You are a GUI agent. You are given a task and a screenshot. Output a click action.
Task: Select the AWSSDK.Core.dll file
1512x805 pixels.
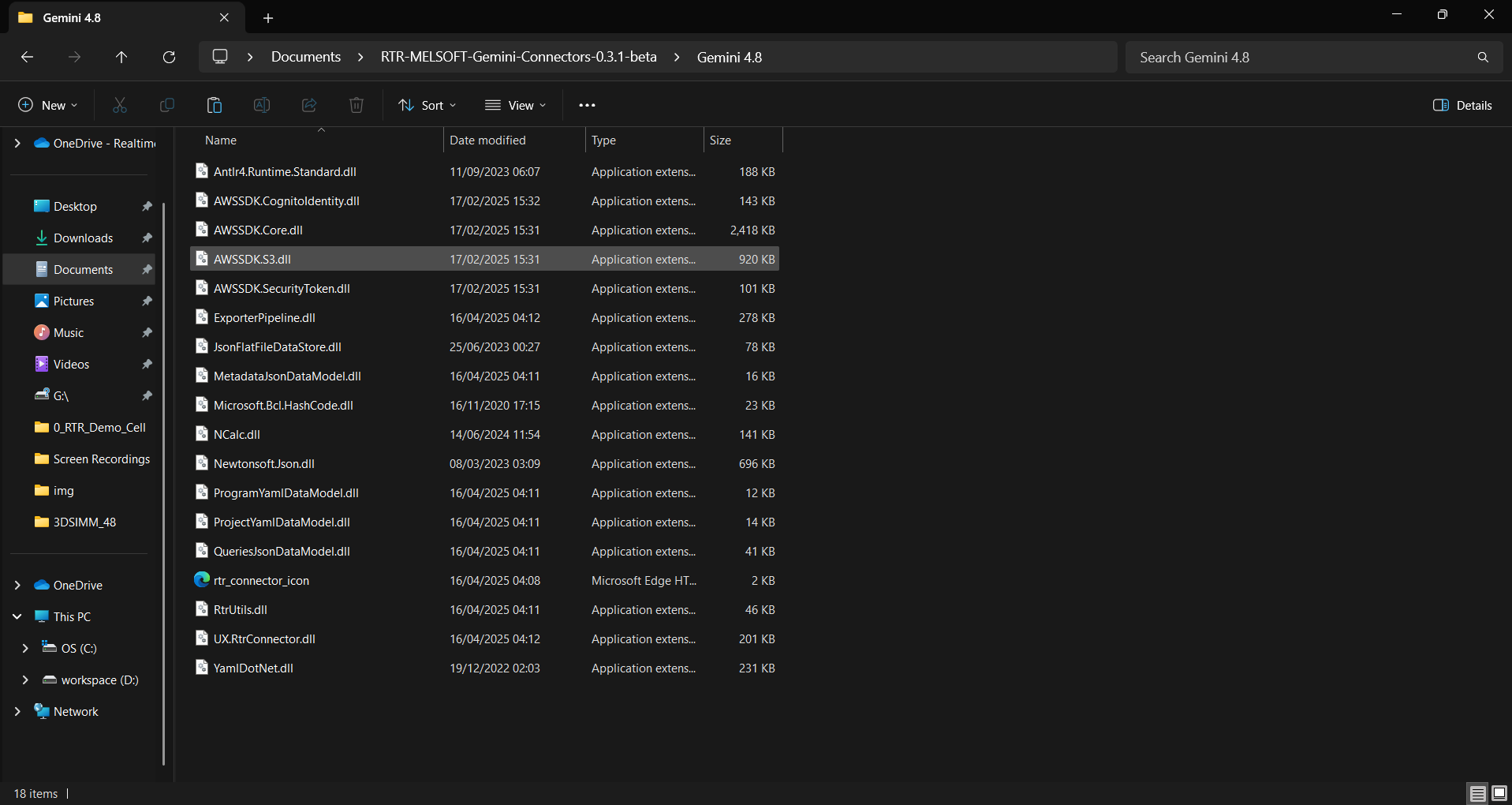point(484,230)
